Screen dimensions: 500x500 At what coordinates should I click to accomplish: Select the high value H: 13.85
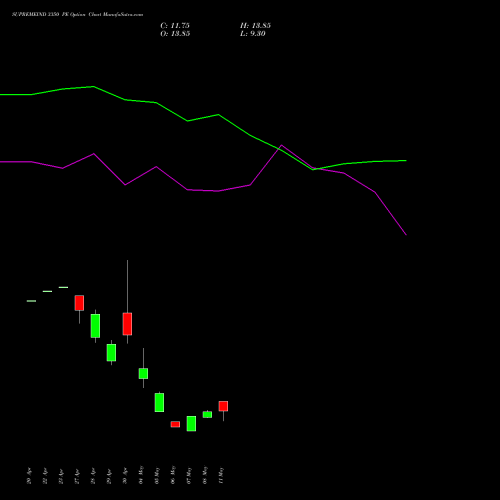[x=255, y=26]
